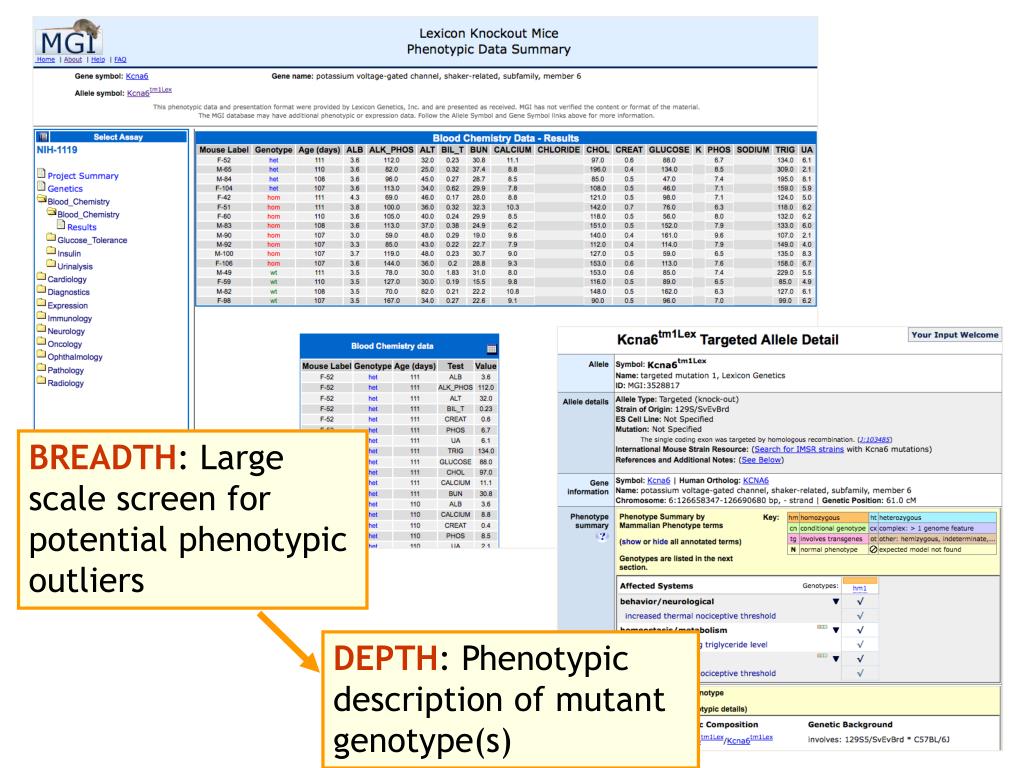Expand the Glucose_Tolerance folder

click(51, 238)
